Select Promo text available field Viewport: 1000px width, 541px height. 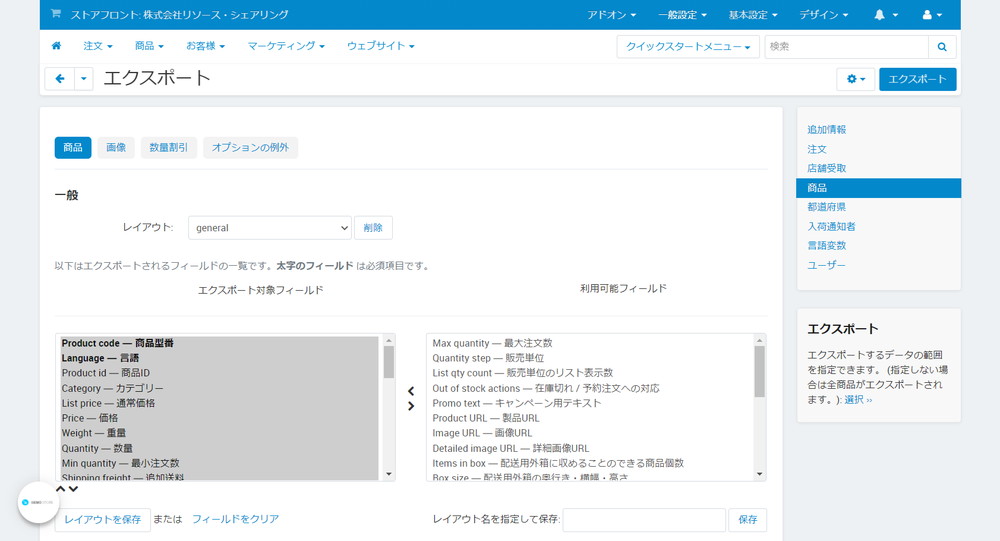590,403
